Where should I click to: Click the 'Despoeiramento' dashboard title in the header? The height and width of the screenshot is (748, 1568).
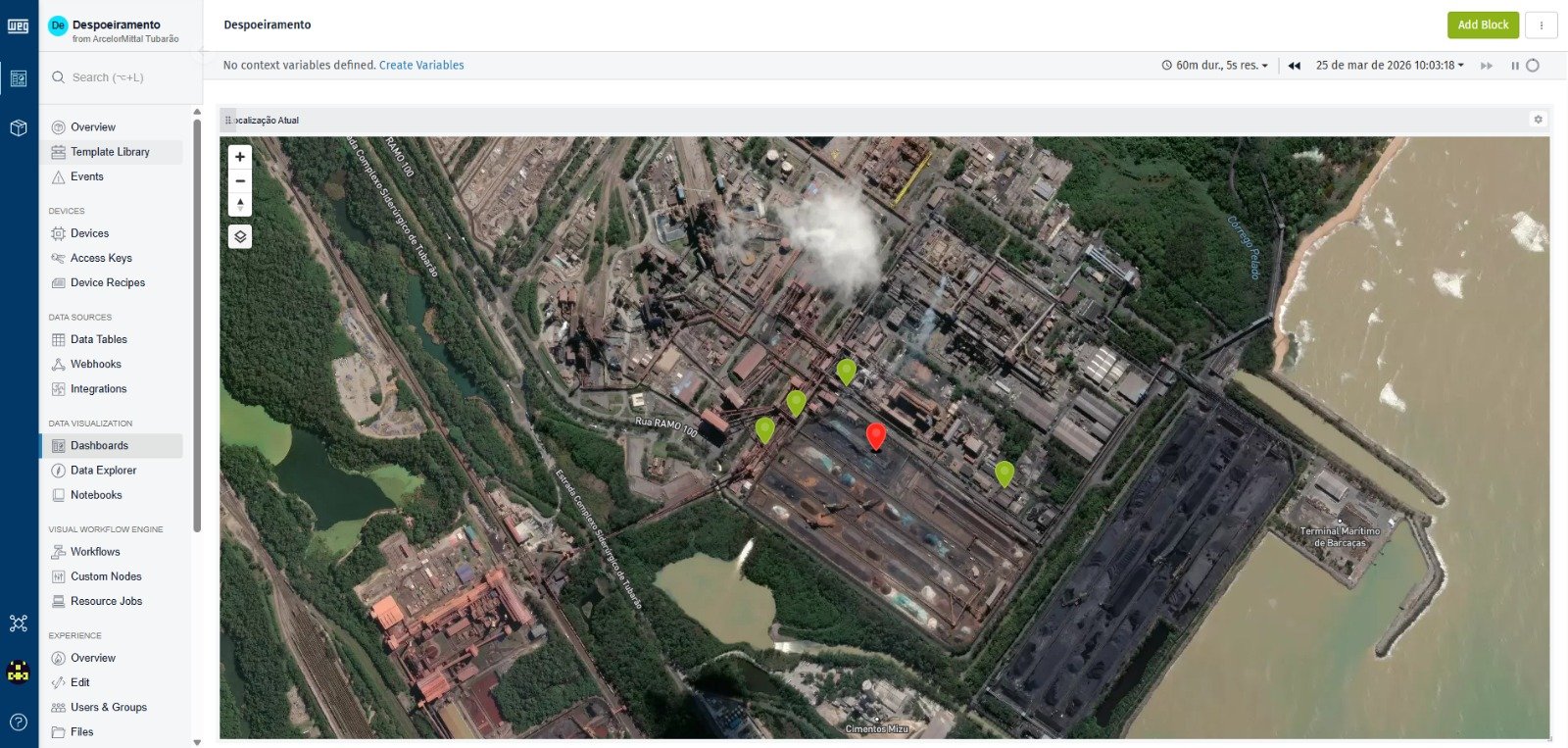point(268,25)
